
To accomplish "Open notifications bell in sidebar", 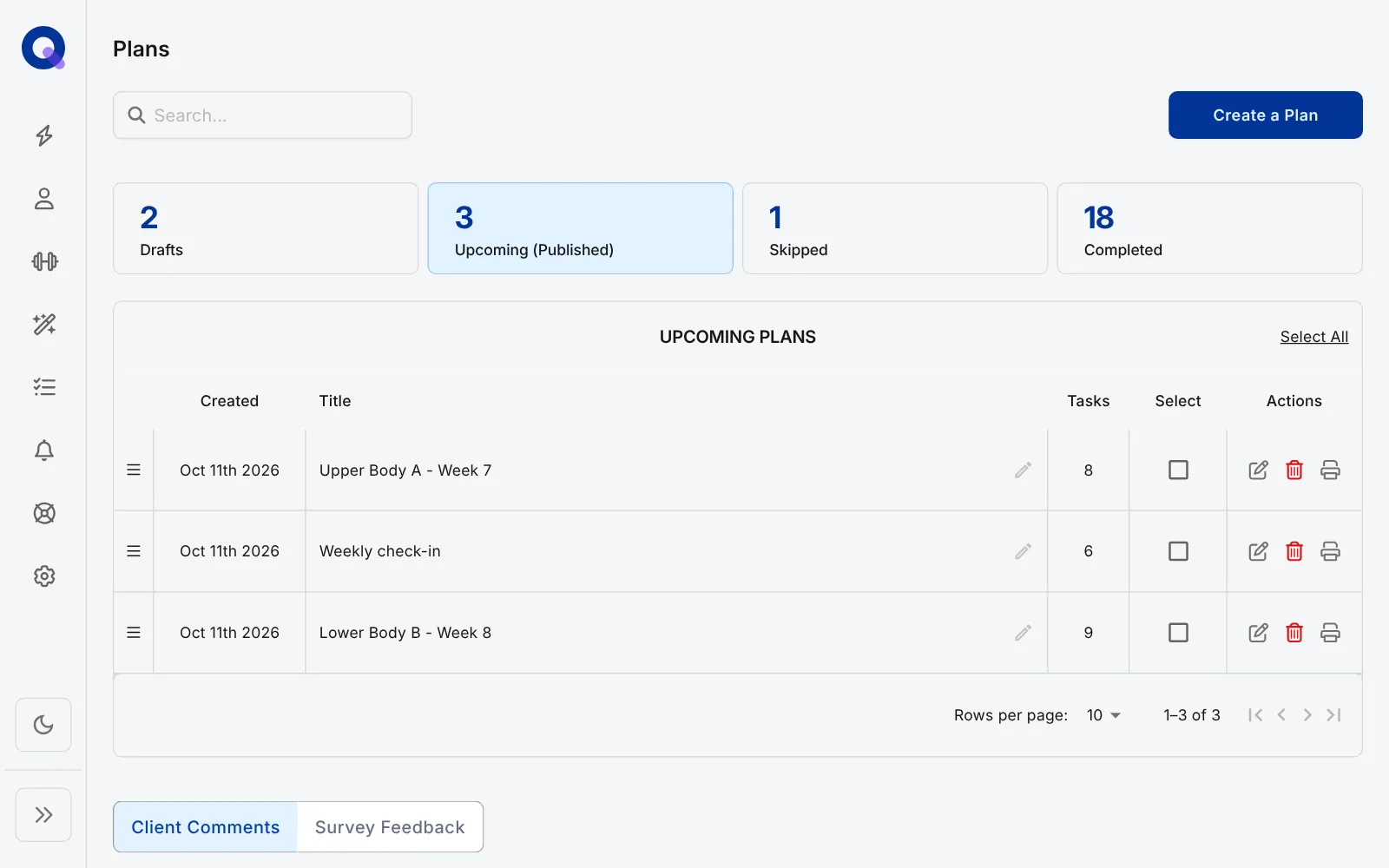I will tap(44, 450).
